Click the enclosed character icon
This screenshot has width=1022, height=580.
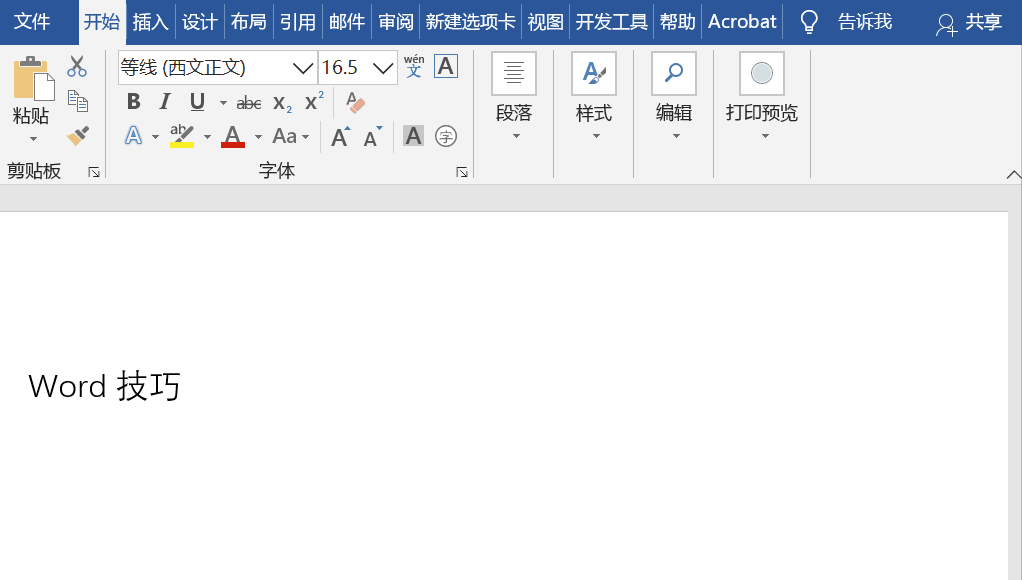(x=446, y=137)
